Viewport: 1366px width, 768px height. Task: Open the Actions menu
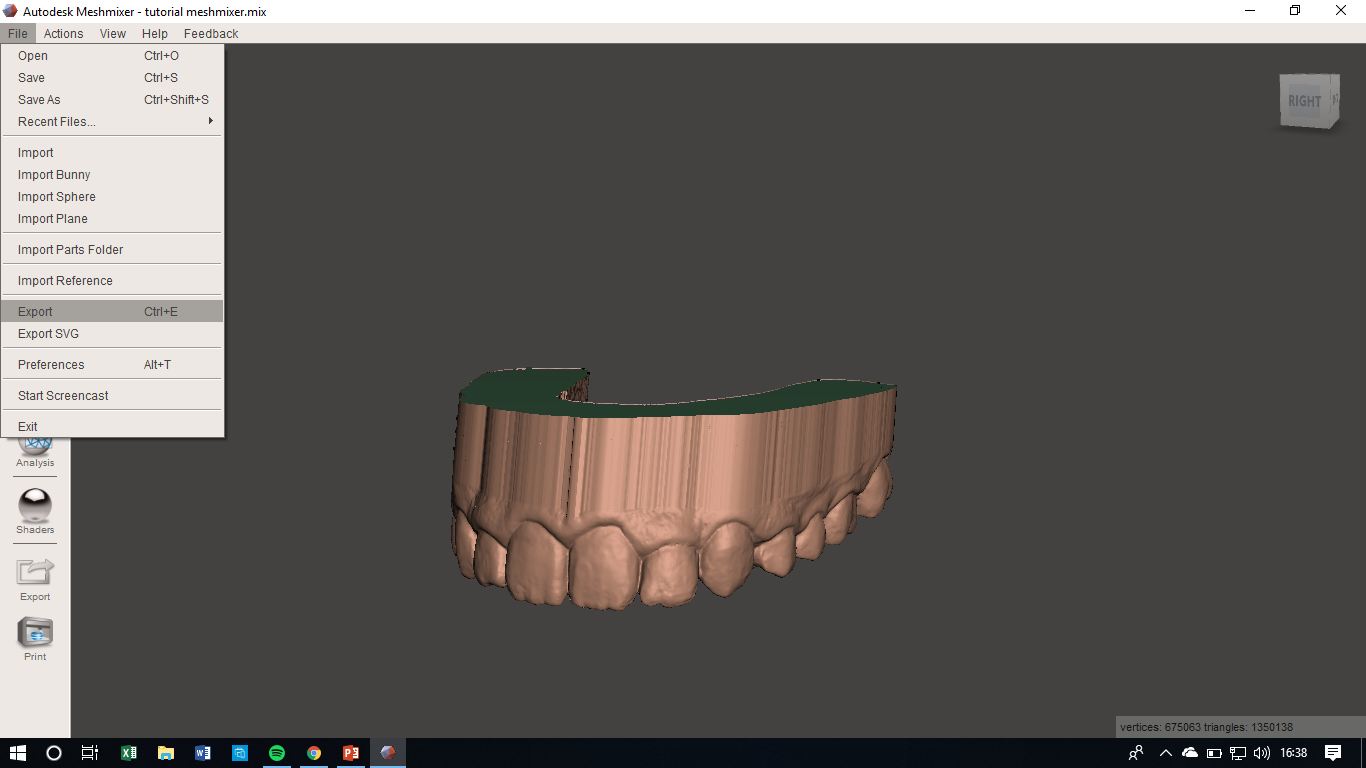point(63,33)
